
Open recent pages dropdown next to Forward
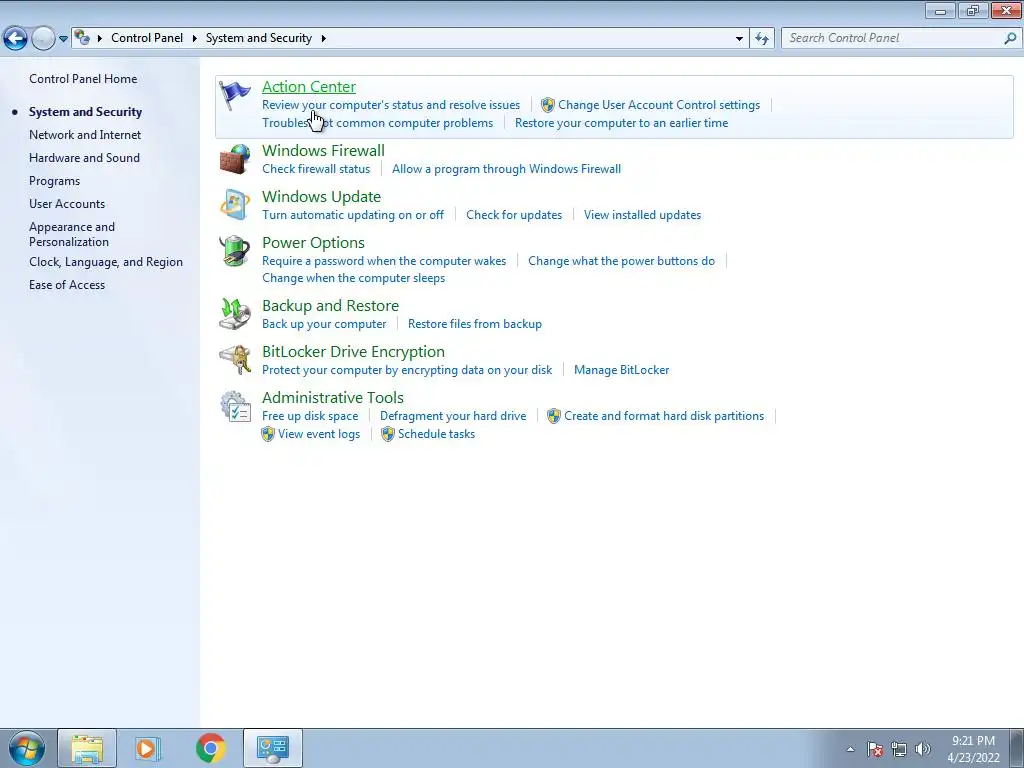coord(63,39)
